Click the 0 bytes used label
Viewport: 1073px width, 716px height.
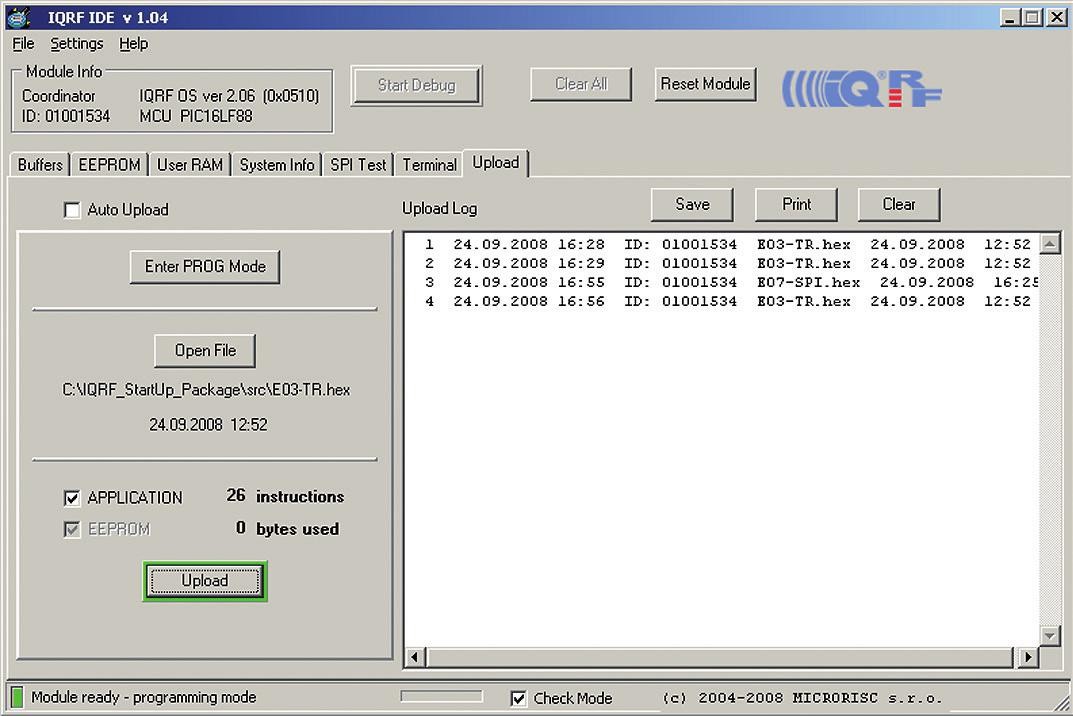[287, 528]
